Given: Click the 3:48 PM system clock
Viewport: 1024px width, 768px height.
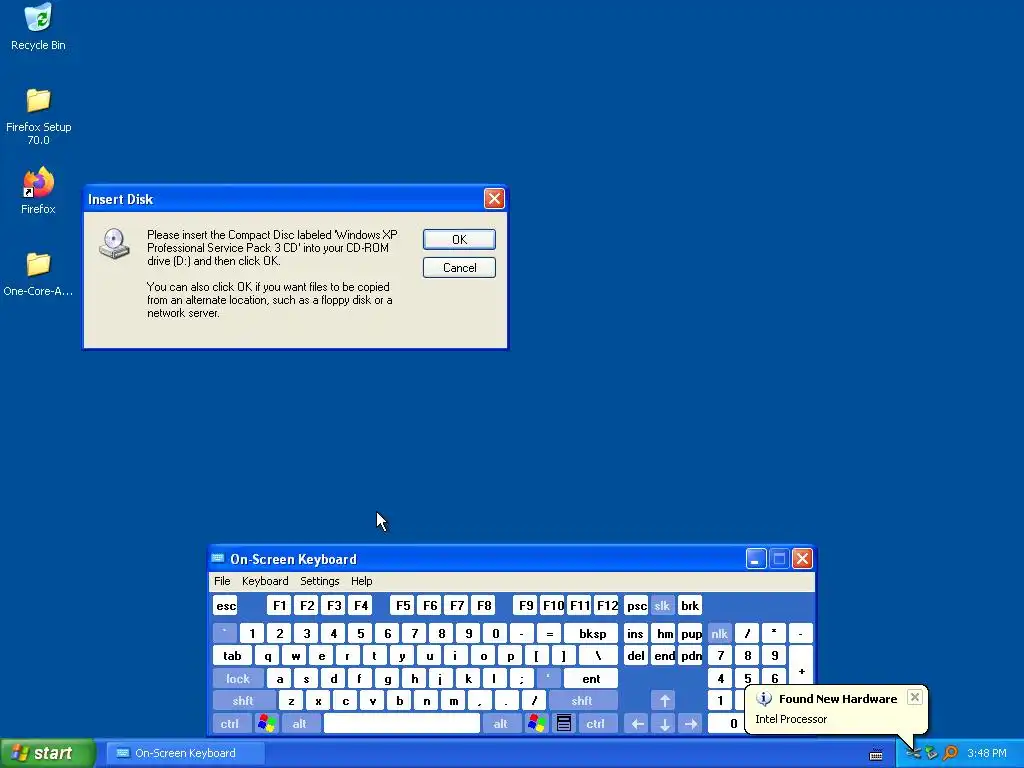Looking at the screenshot, I should click(987, 754).
